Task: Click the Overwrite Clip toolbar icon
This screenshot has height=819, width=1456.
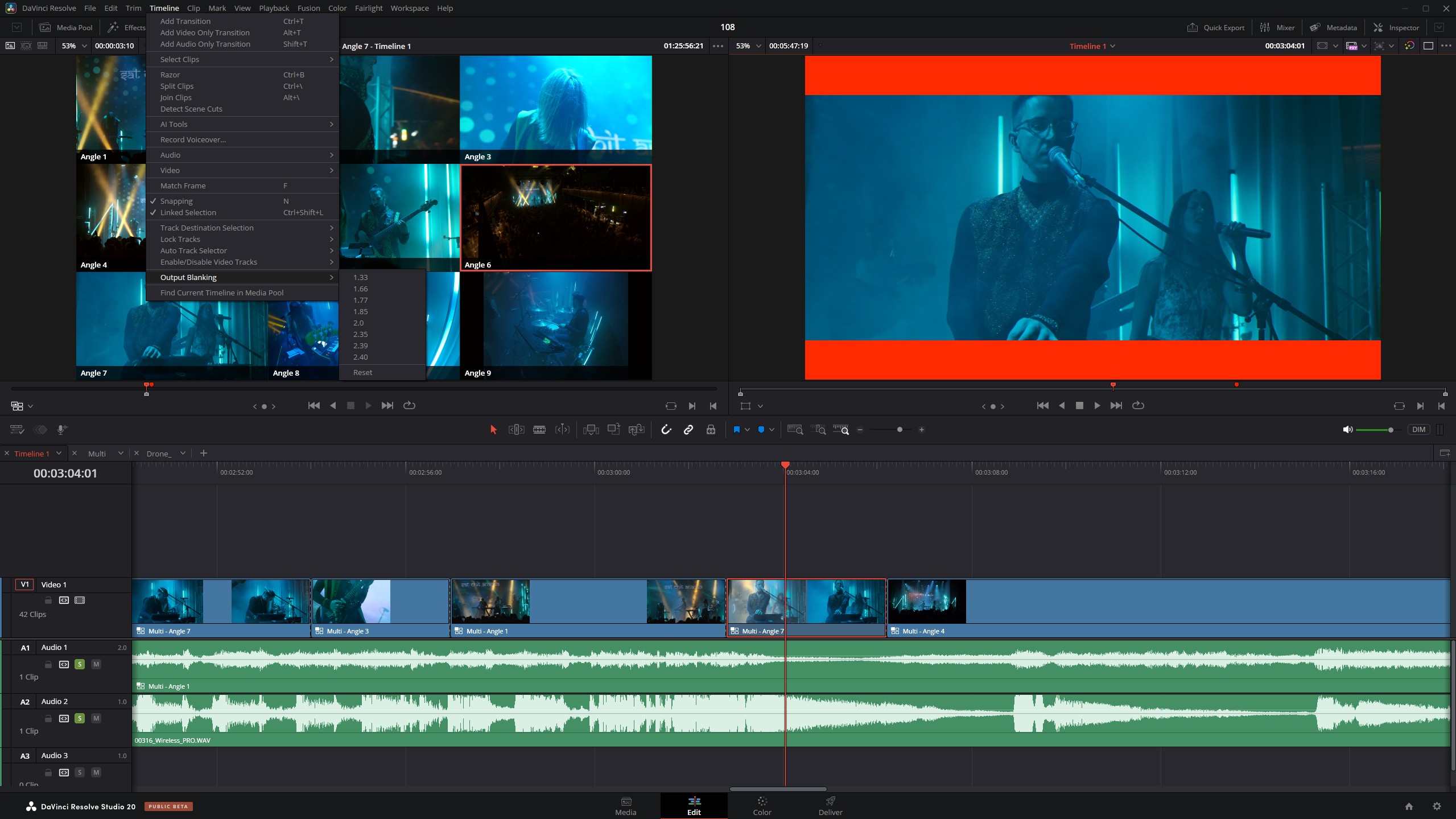Action: 613,430
